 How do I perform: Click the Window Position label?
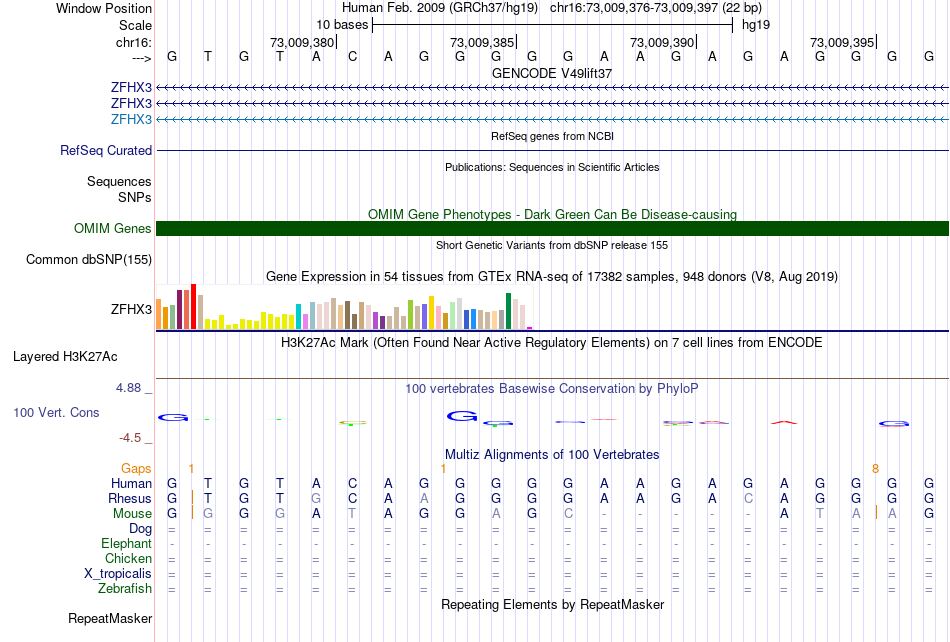tap(104, 8)
